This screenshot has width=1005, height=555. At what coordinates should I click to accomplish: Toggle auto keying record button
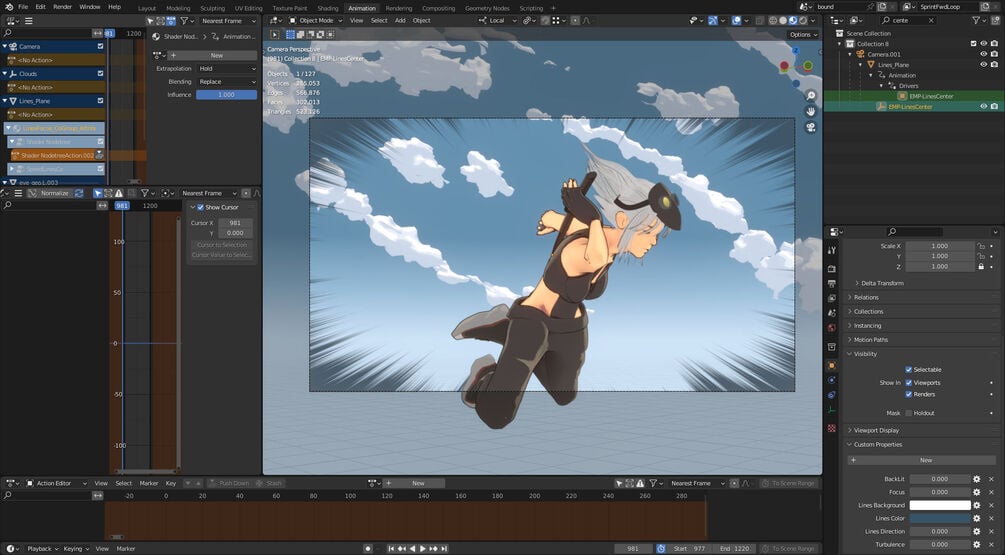[368, 549]
